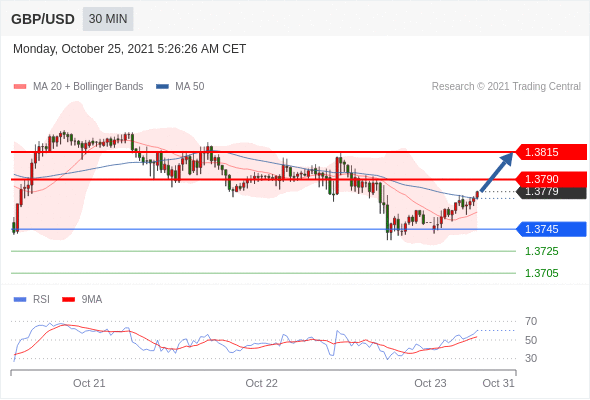Click the Oct 21 date axis label

coord(89,383)
